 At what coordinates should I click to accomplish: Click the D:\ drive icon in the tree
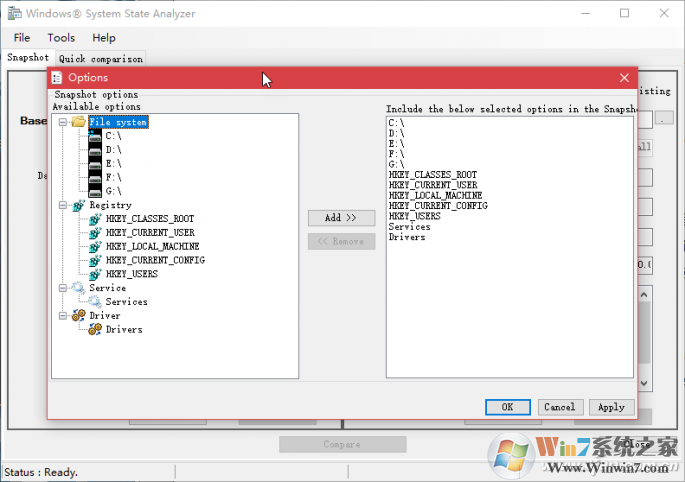pos(95,150)
